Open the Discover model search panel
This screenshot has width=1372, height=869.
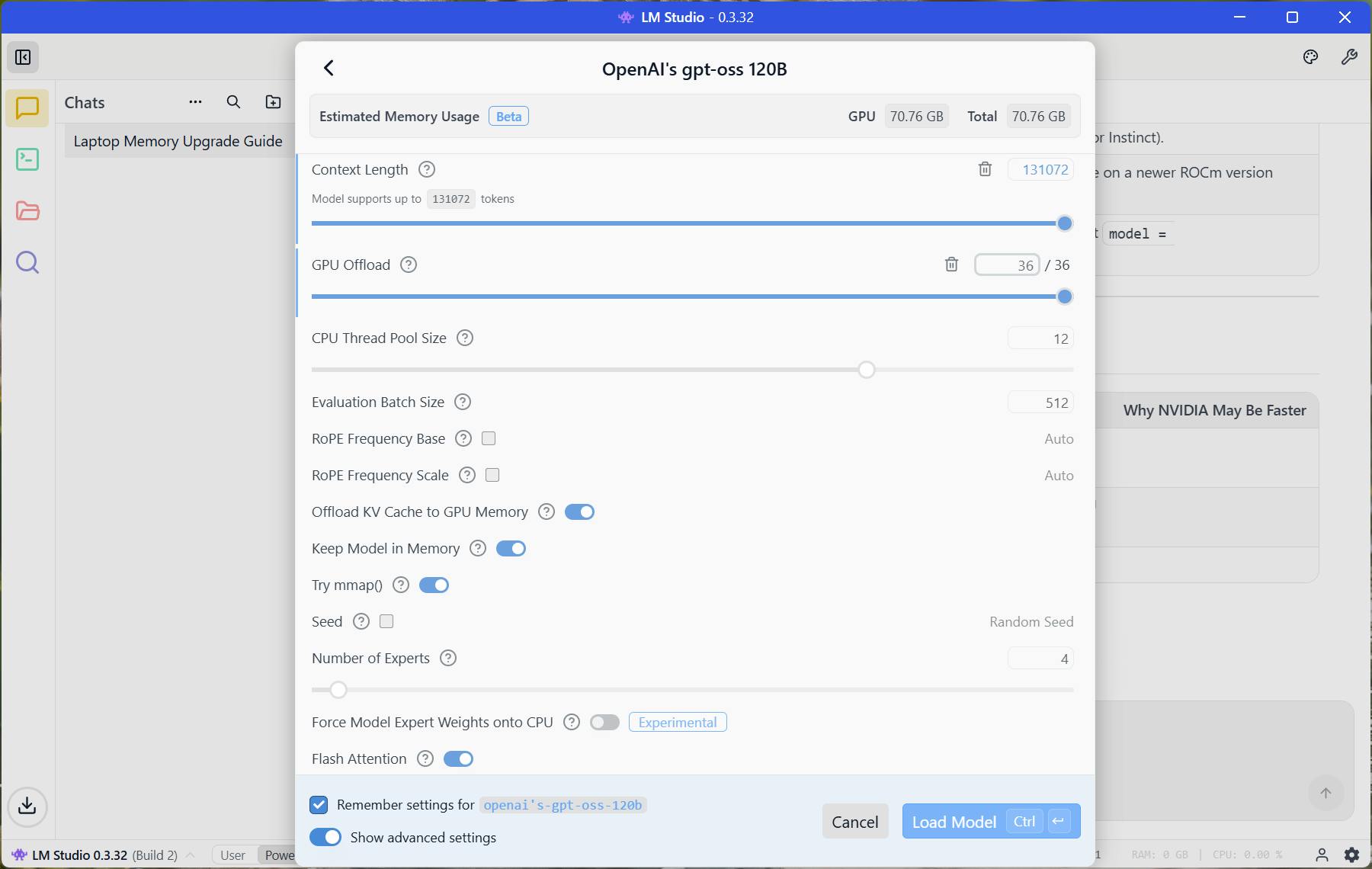(x=27, y=262)
